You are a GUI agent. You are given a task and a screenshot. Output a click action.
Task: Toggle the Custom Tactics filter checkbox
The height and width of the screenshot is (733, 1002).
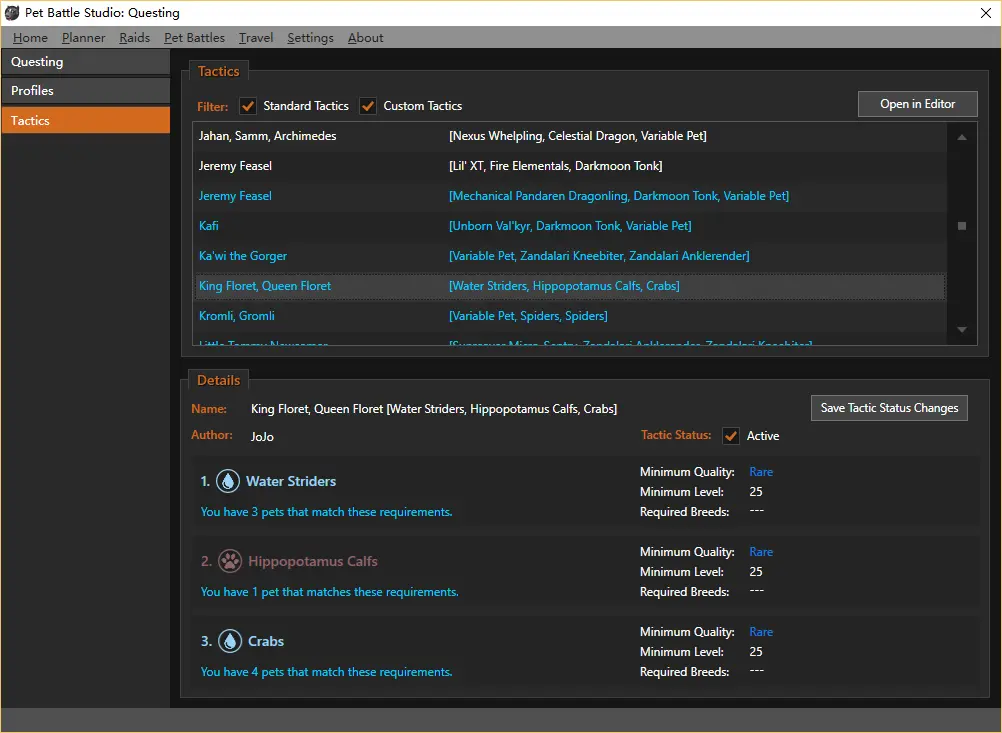(368, 106)
